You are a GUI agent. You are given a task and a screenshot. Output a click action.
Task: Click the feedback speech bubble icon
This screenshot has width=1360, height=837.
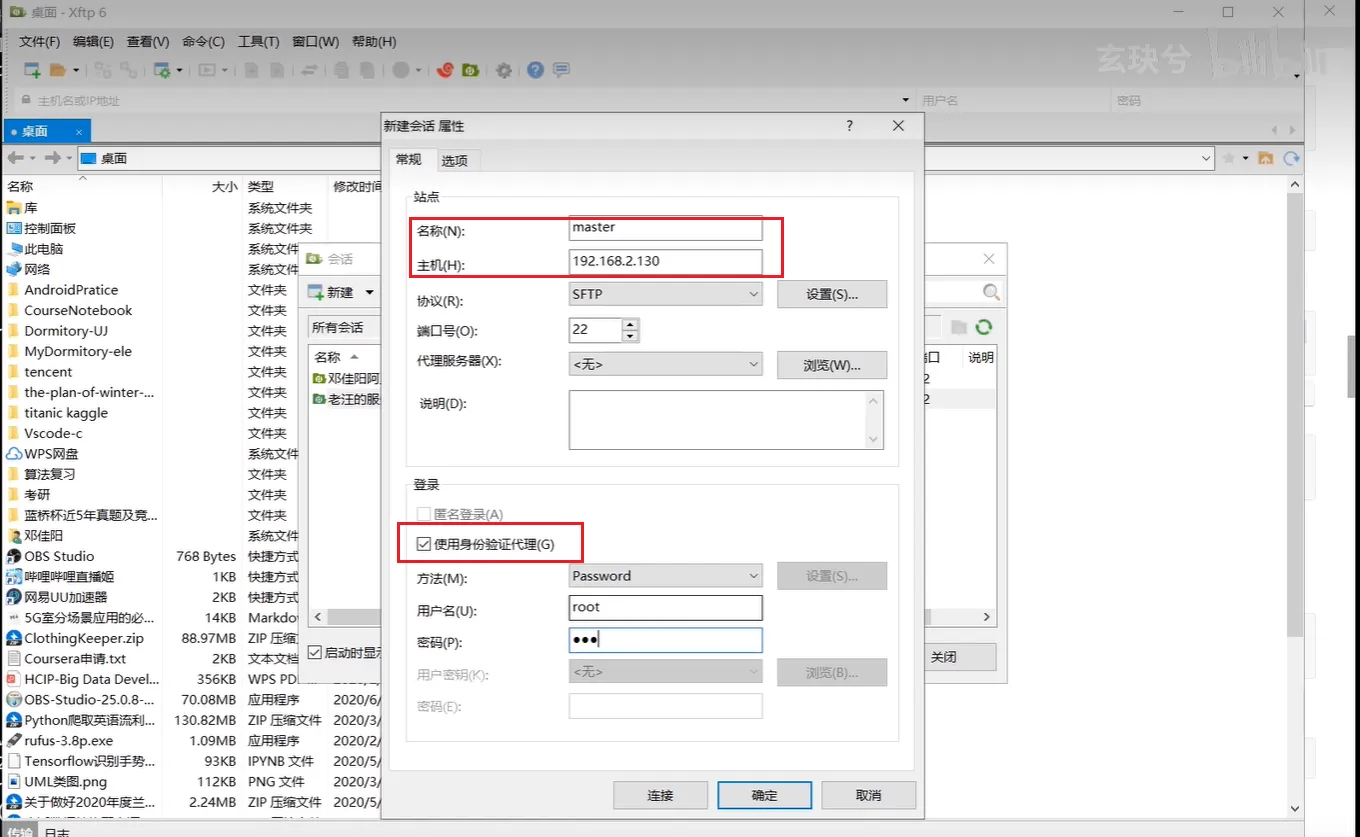pos(562,70)
